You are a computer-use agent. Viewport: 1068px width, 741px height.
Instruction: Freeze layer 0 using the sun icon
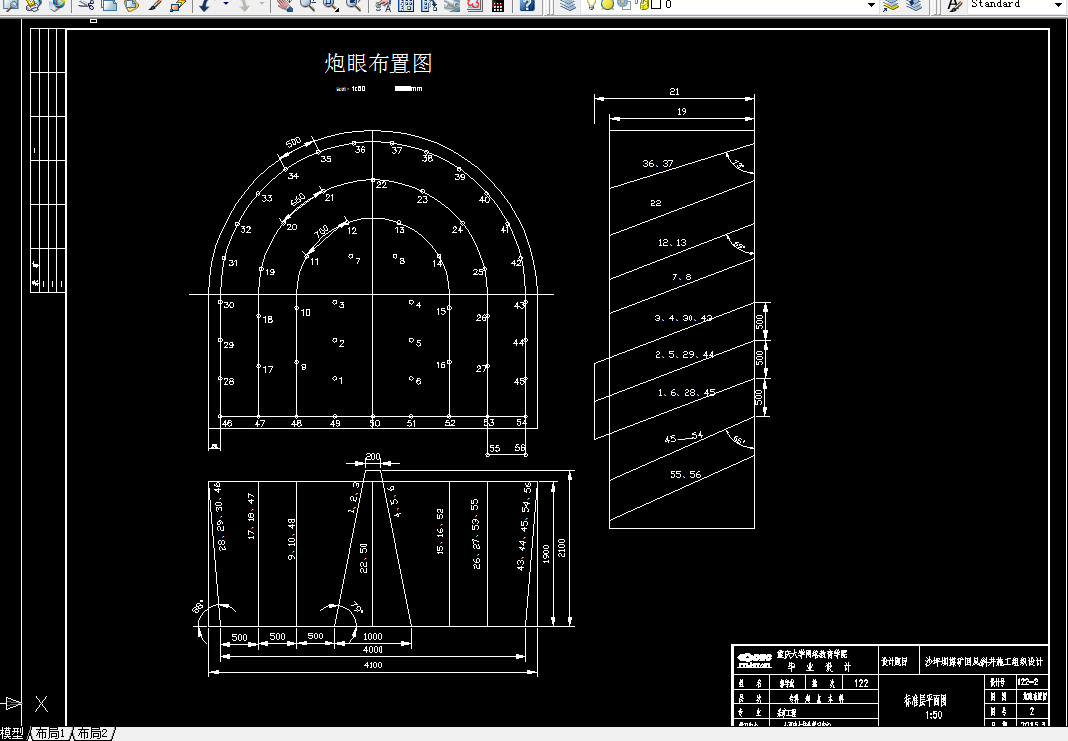[606, 7]
